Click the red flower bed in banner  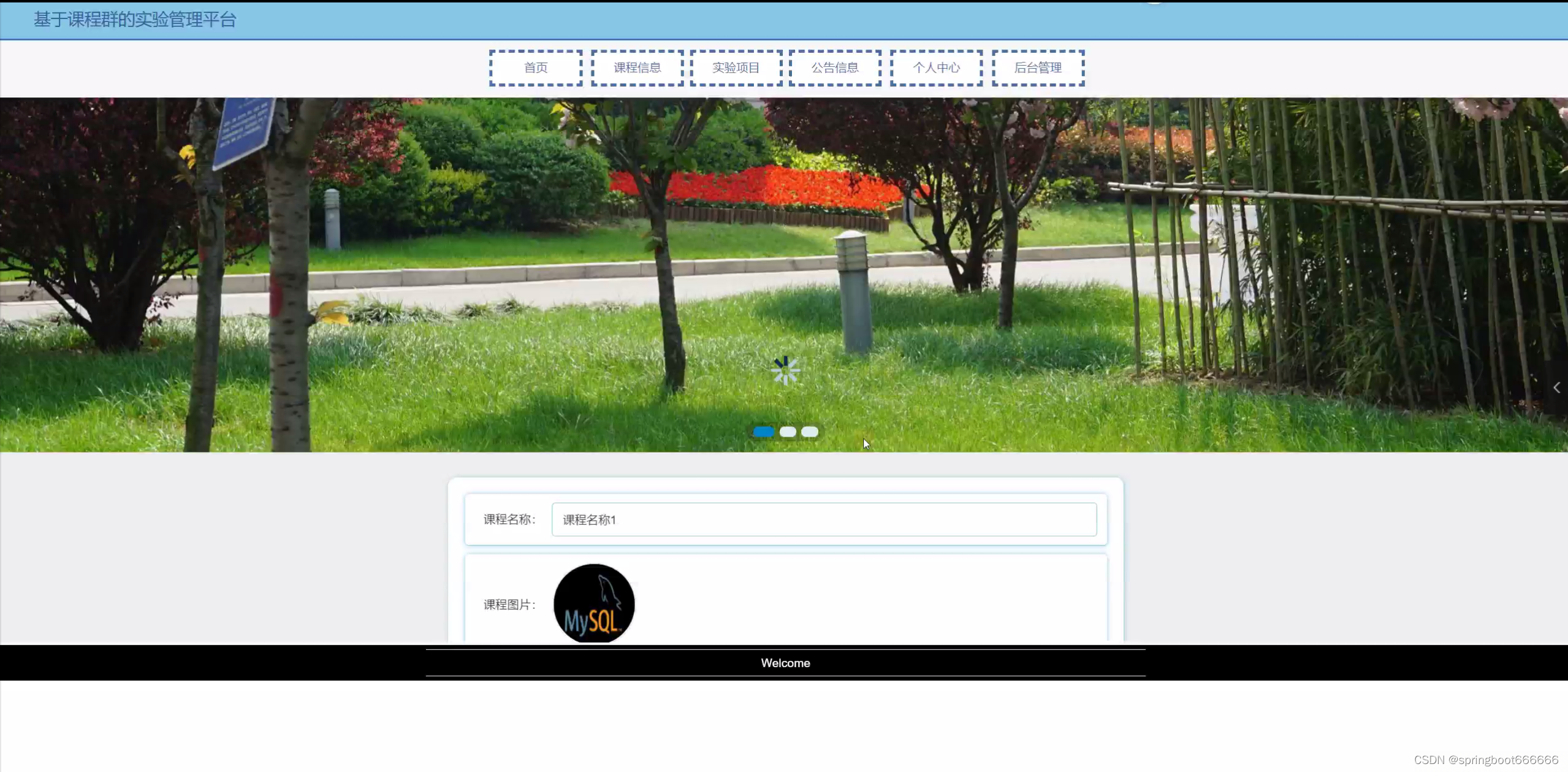click(754, 187)
